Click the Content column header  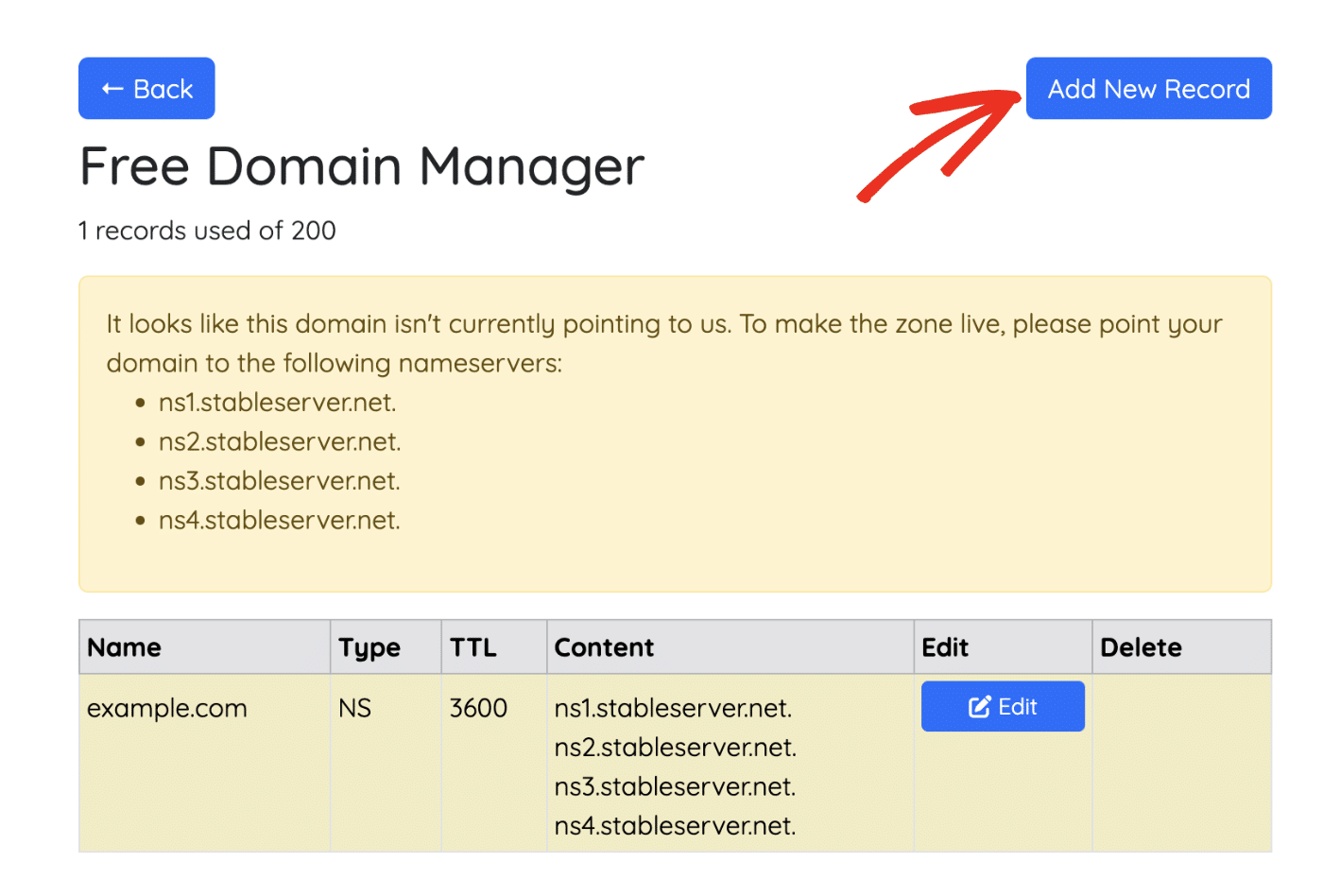pos(604,647)
